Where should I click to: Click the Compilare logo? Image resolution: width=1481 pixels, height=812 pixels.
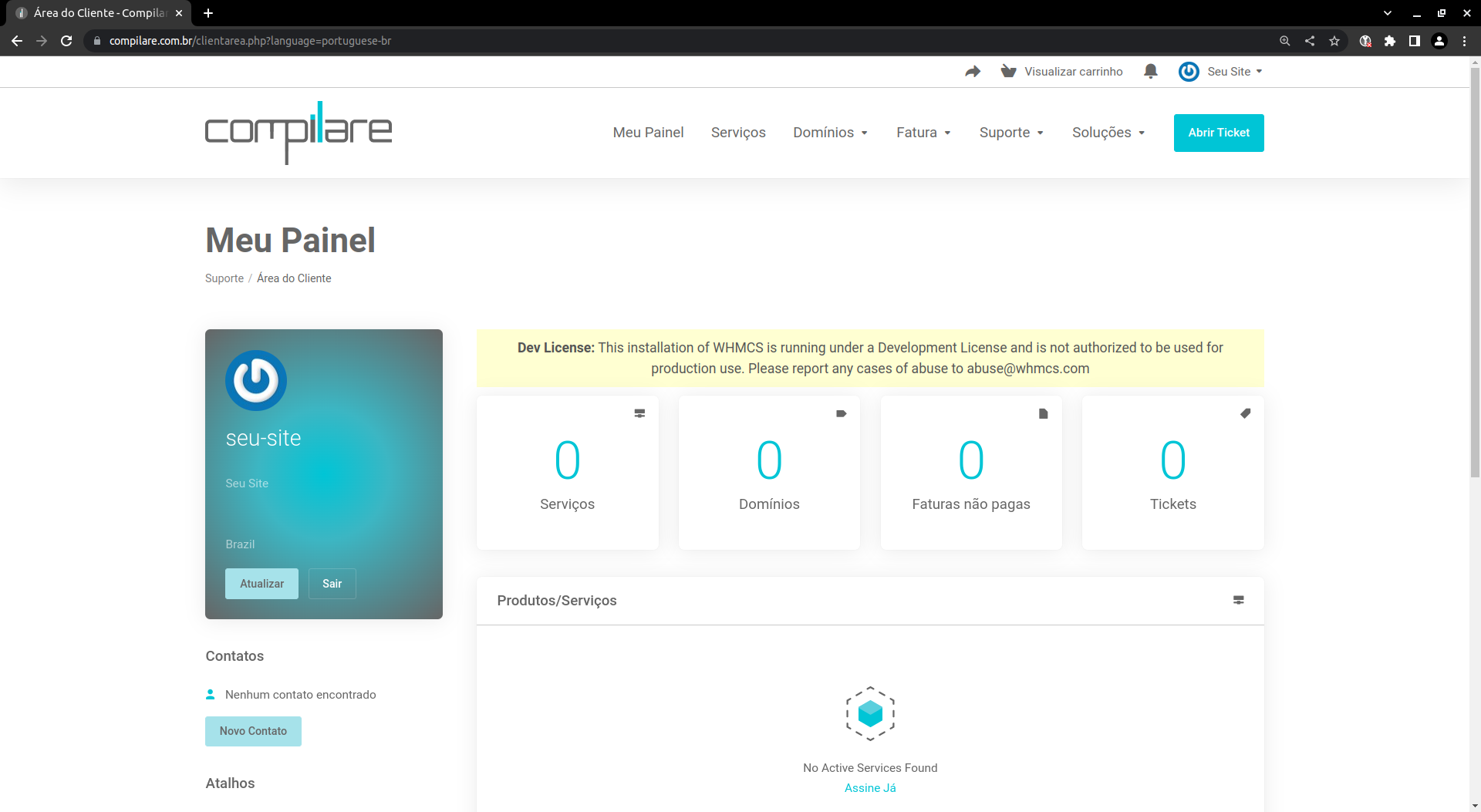click(x=299, y=133)
